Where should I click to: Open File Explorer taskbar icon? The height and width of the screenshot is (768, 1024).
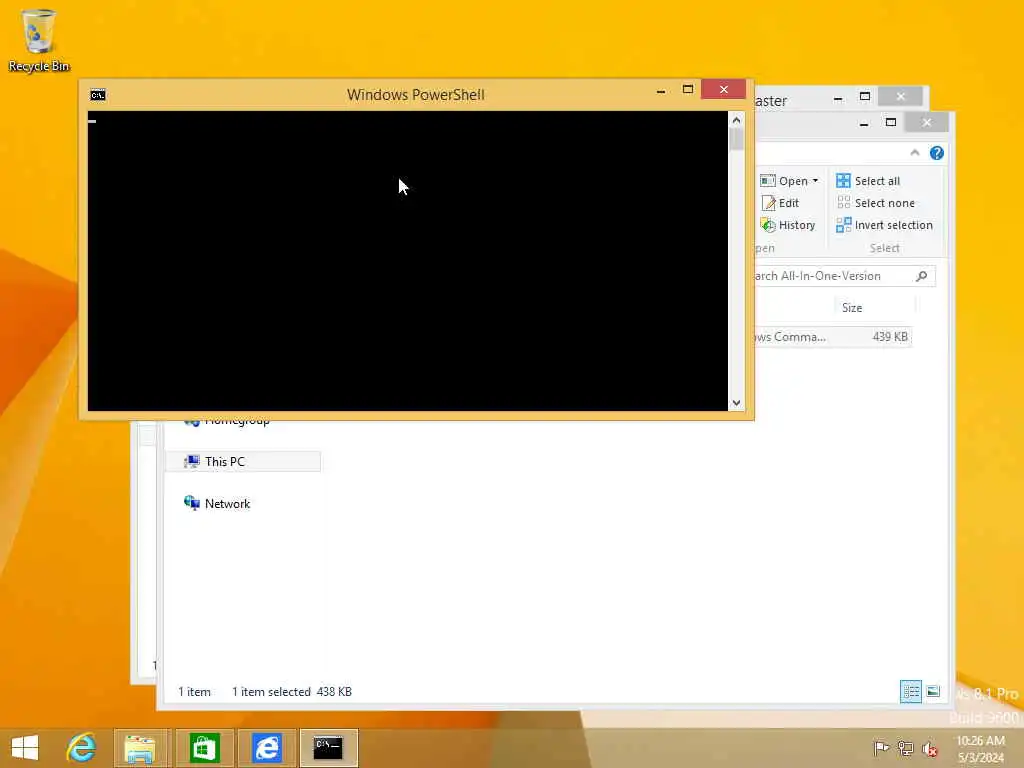point(141,748)
